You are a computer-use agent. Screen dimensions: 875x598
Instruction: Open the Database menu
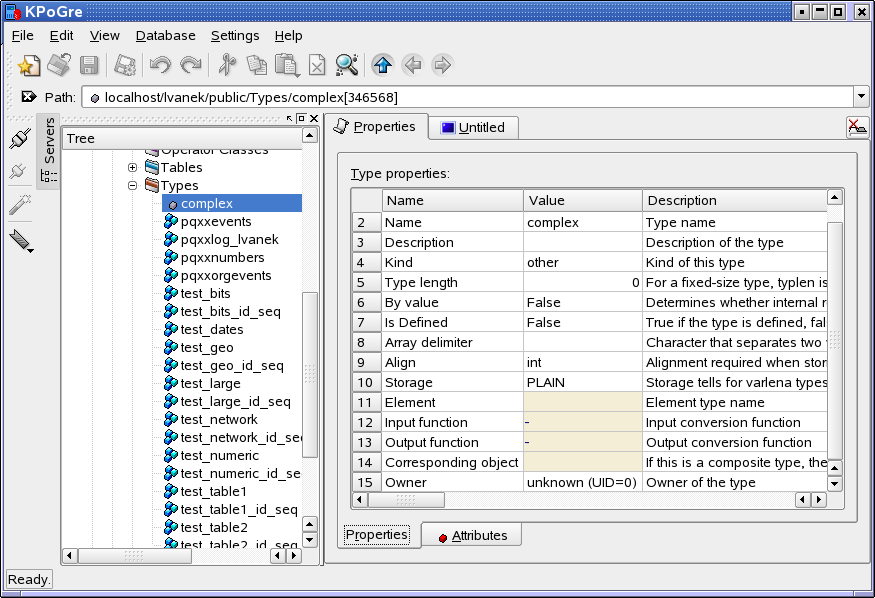pyautogui.click(x=166, y=35)
